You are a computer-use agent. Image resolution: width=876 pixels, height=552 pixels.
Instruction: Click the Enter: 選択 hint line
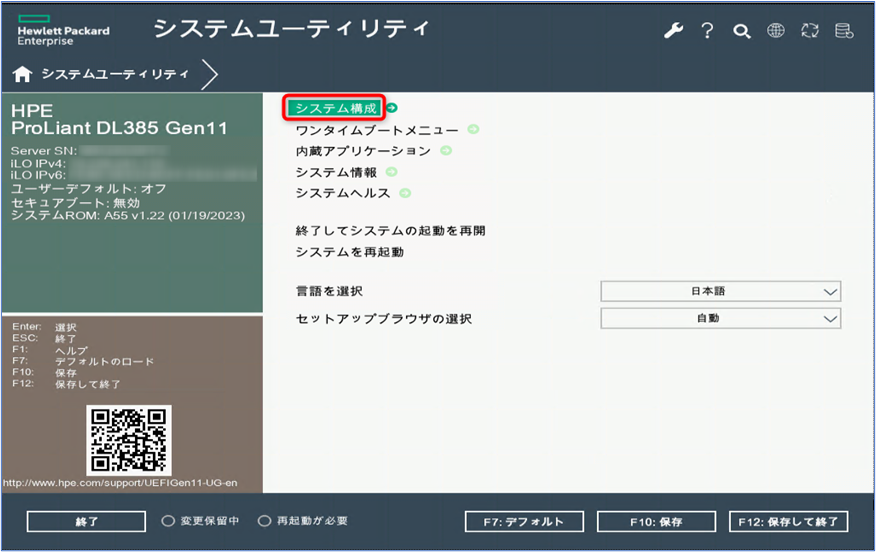click(x=45, y=327)
